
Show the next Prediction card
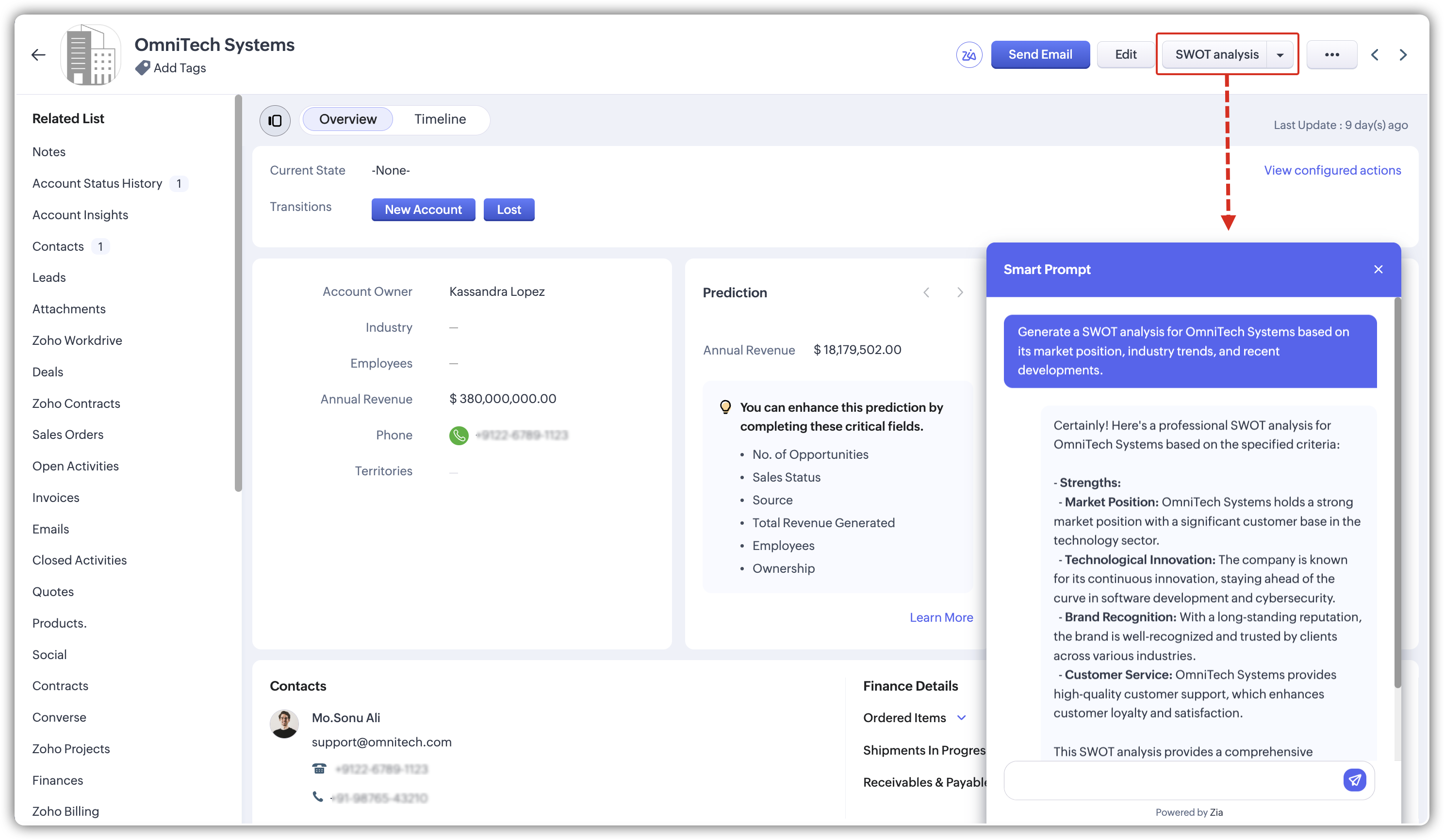click(960, 292)
